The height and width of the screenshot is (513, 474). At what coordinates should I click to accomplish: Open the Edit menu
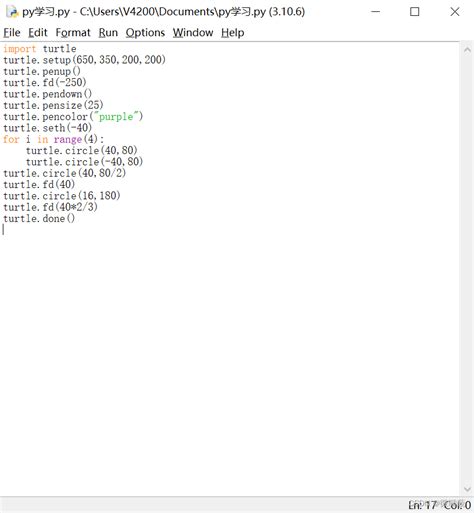38,33
